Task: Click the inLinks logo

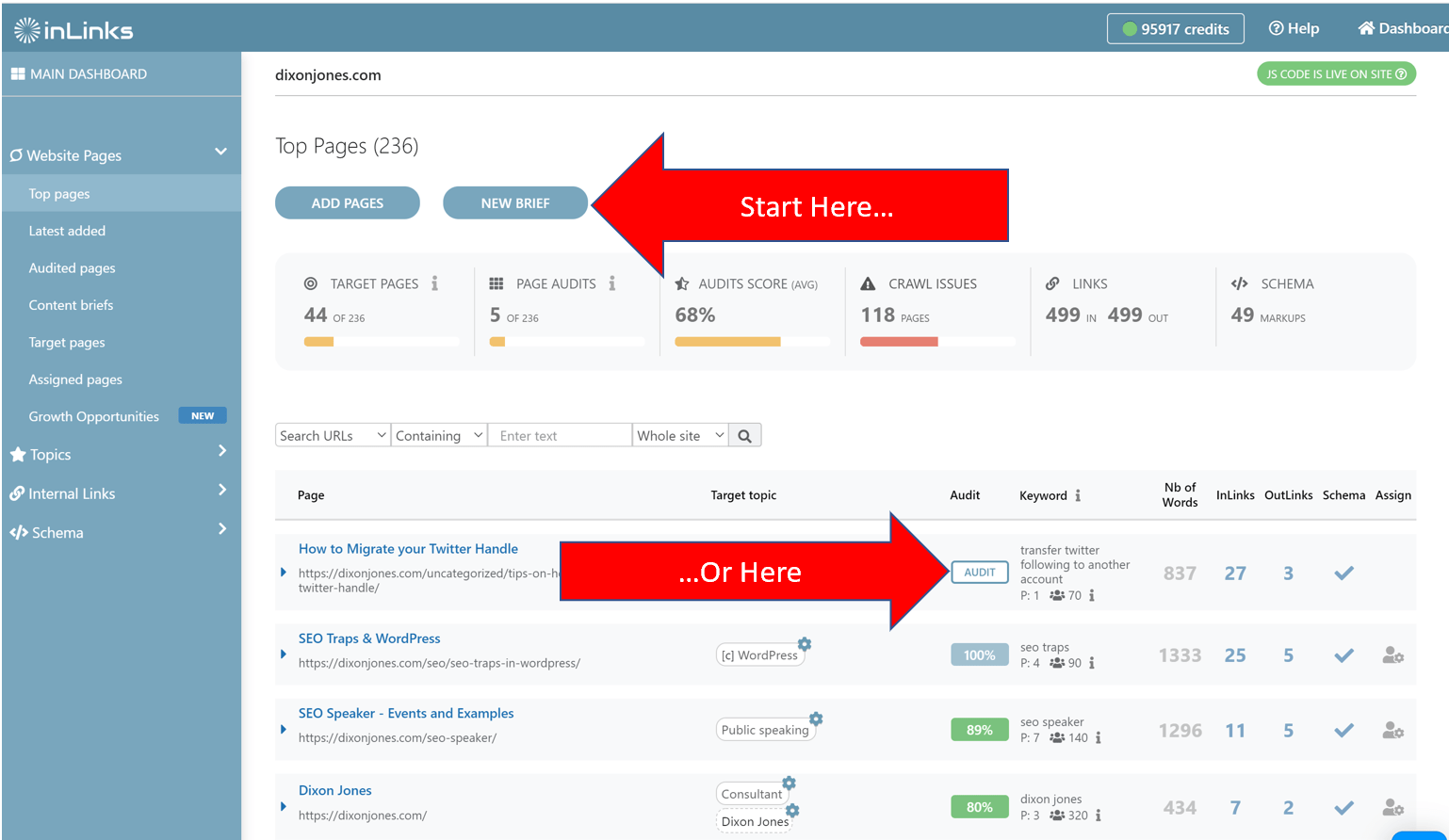Action: tap(73, 30)
